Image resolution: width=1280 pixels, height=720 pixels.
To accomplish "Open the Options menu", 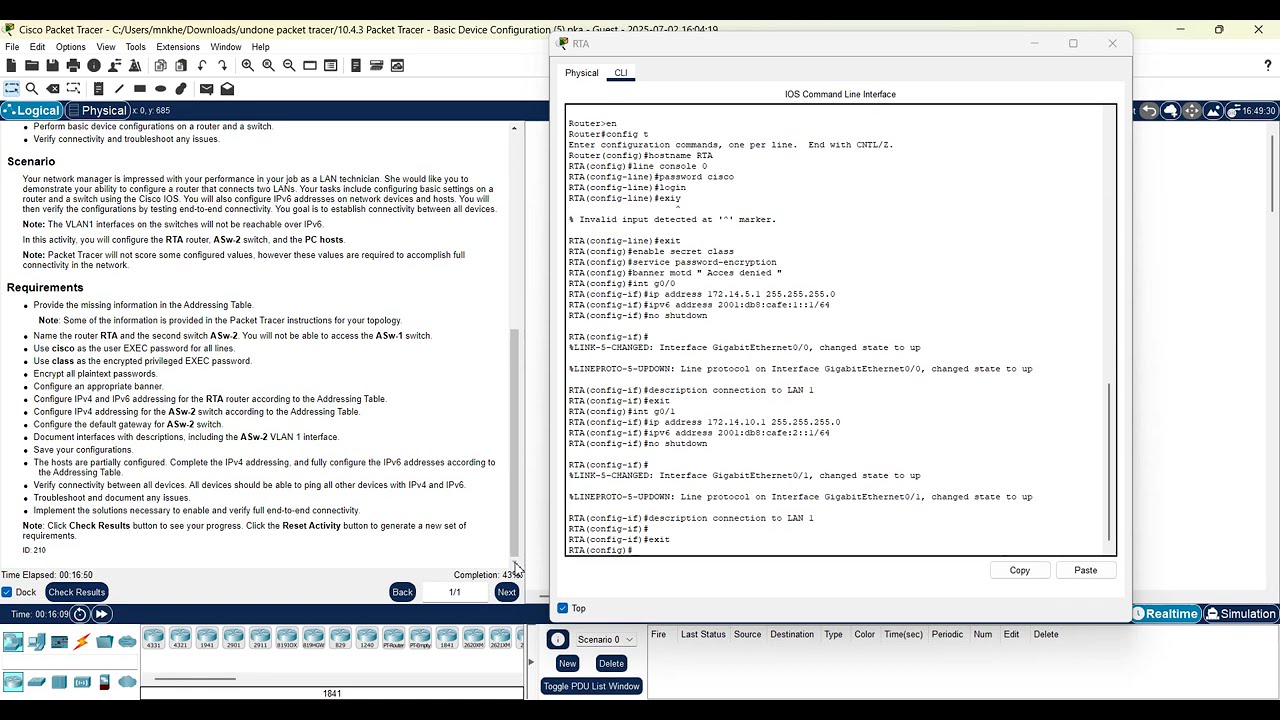I will point(70,47).
